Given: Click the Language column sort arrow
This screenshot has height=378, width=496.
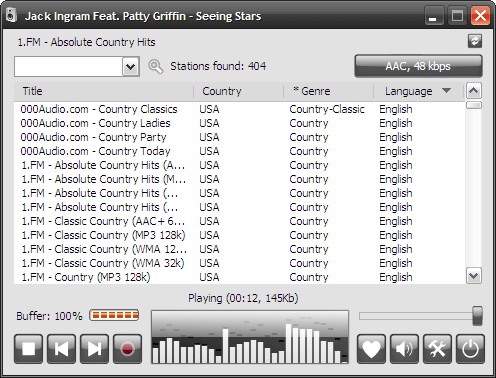Looking at the screenshot, I should [446, 90].
